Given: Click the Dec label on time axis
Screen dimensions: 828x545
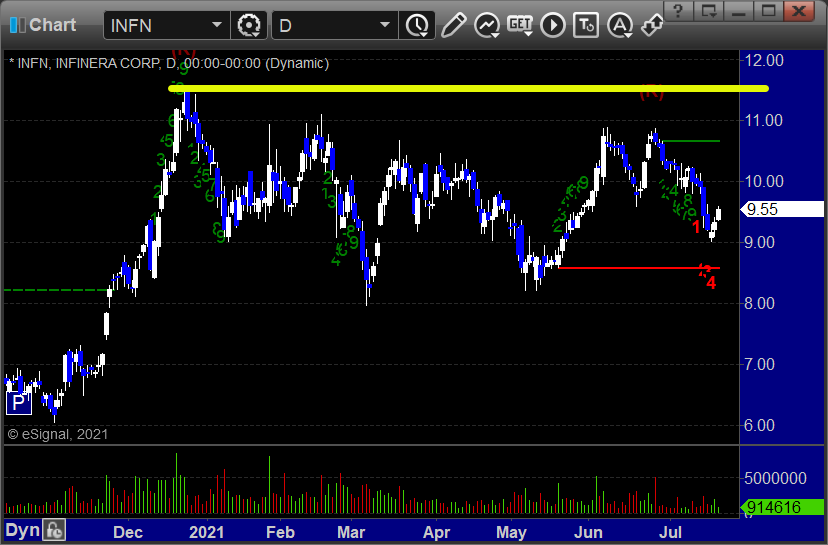Looking at the screenshot, I should [x=128, y=532].
